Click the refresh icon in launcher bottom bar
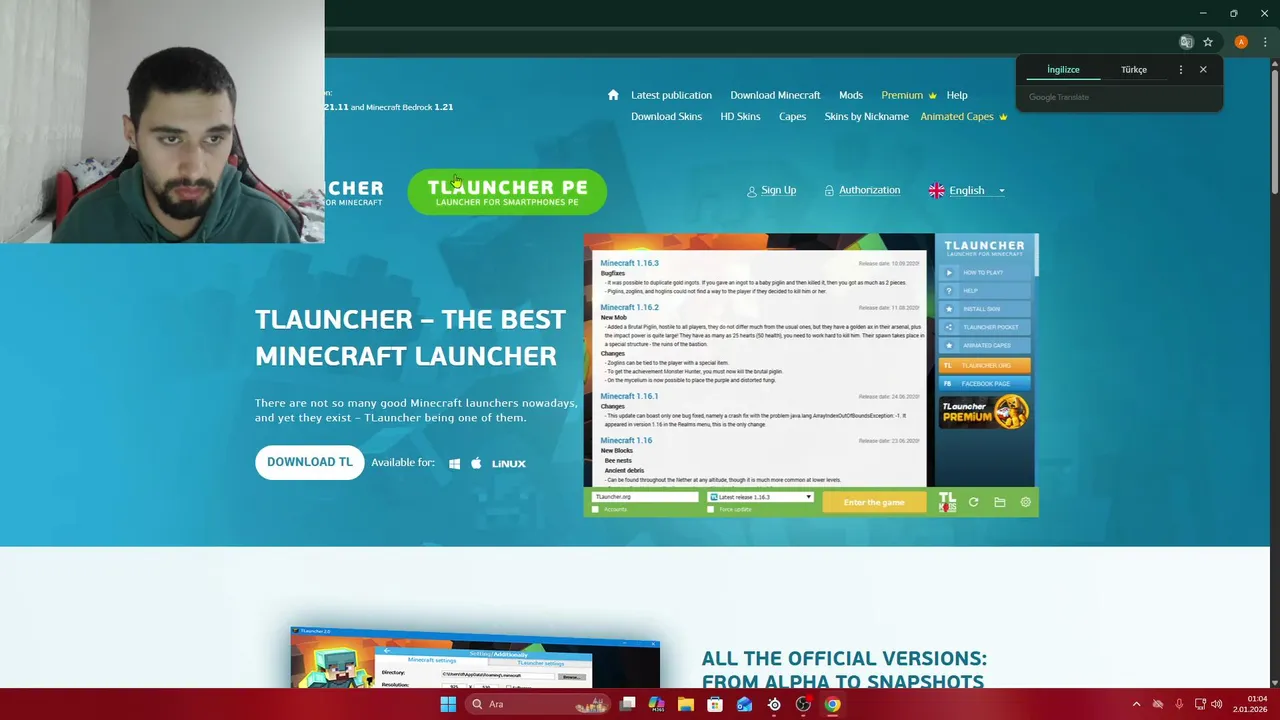The height and width of the screenshot is (720, 1280). click(x=973, y=502)
